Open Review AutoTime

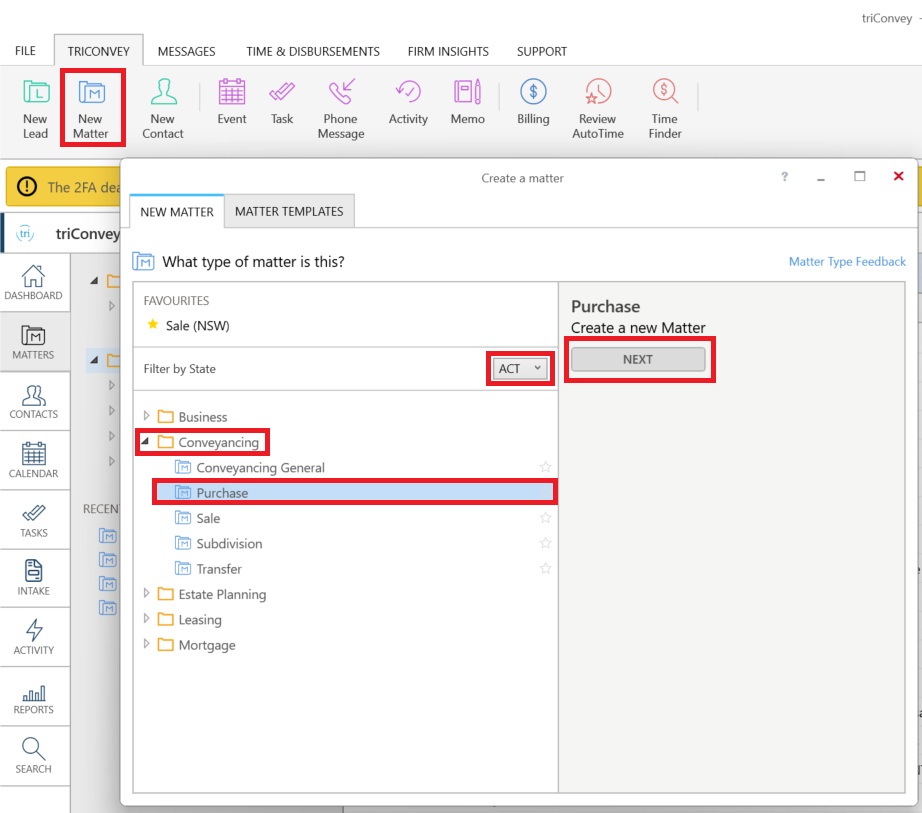click(x=598, y=108)
